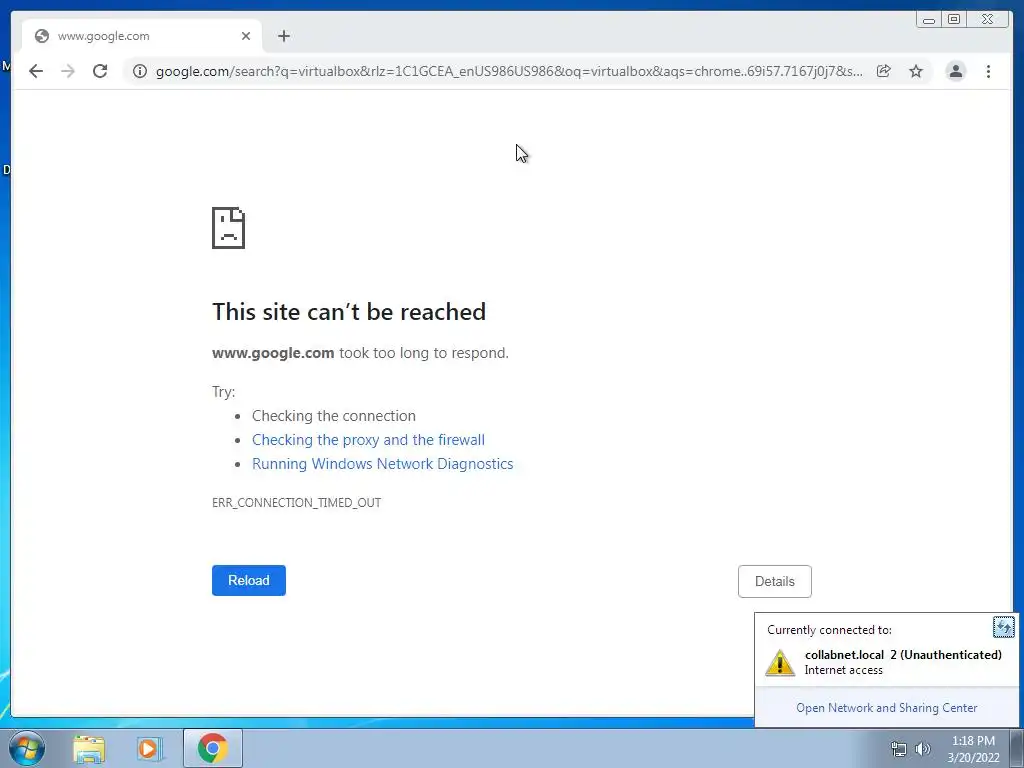Screen dimensions: 1024x768
Task: Click ERR_CONNECTION_TIMED_OUT error code text
Action: coord(296,502)
